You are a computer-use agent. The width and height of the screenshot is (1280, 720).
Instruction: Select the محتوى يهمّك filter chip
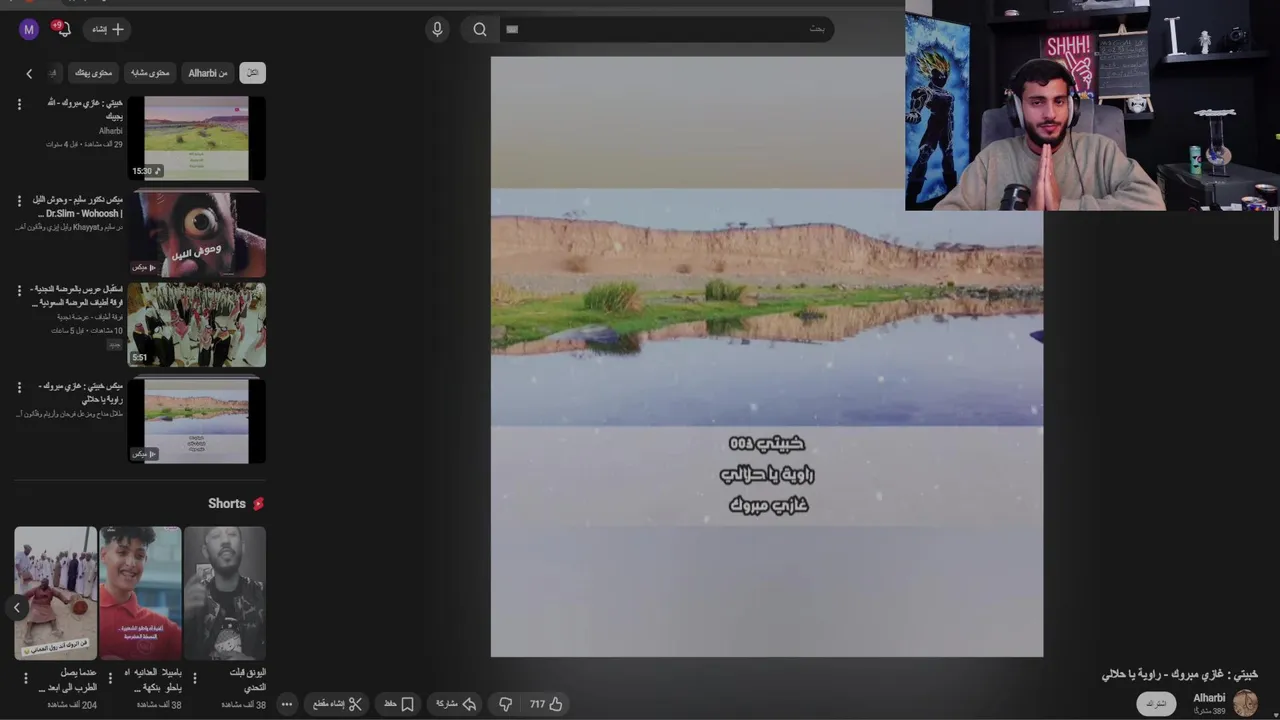94,73
